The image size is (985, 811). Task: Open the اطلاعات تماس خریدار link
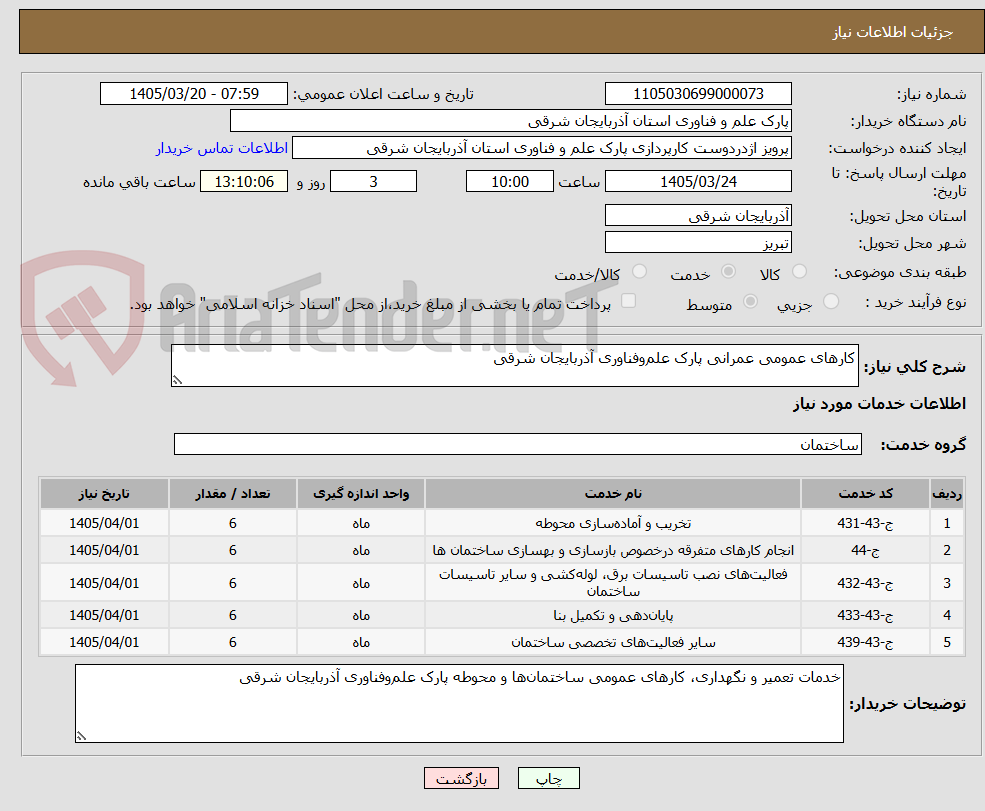point(222,148)
